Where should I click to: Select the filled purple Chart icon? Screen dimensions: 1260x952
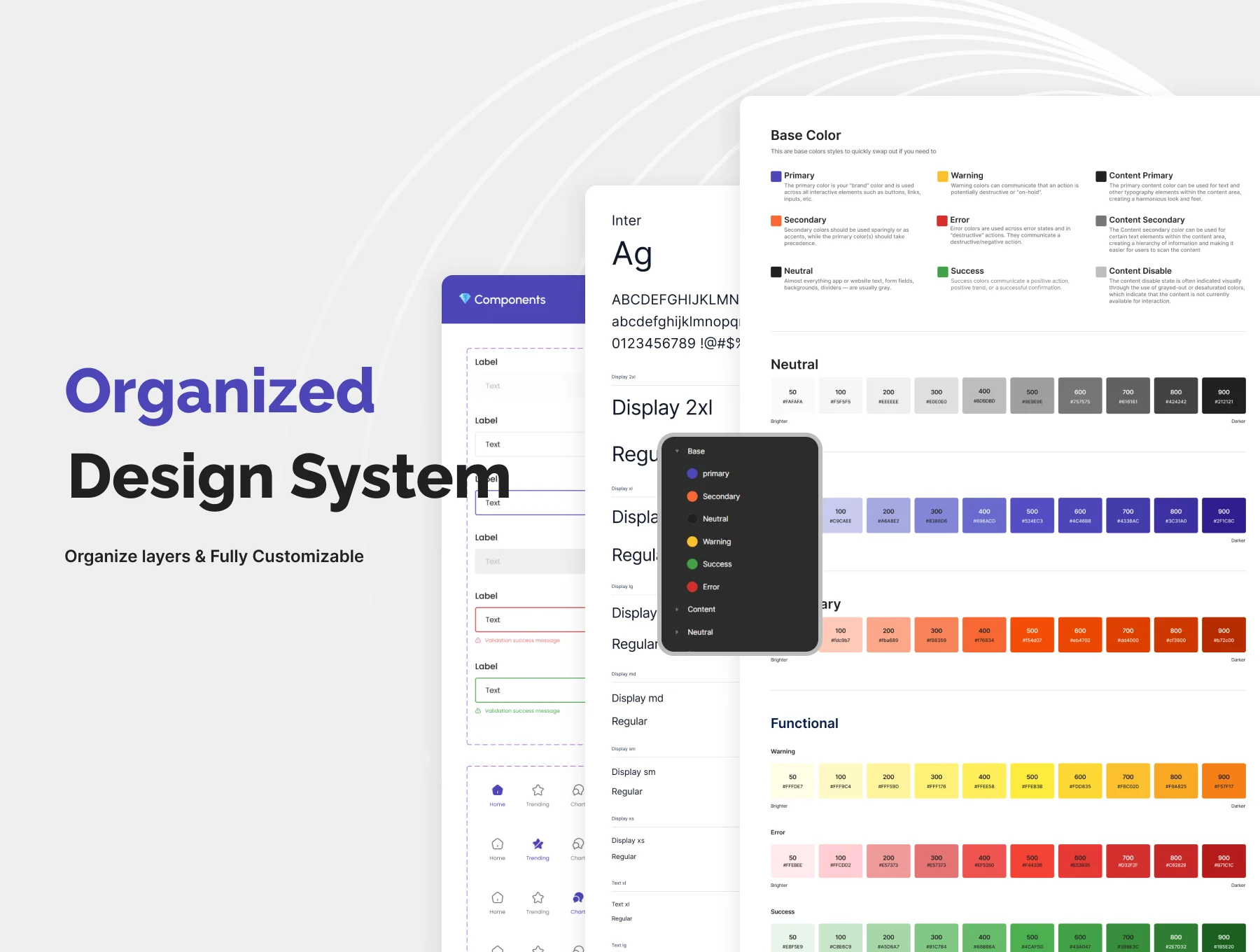pyautogui.click(x=577, y=897)
